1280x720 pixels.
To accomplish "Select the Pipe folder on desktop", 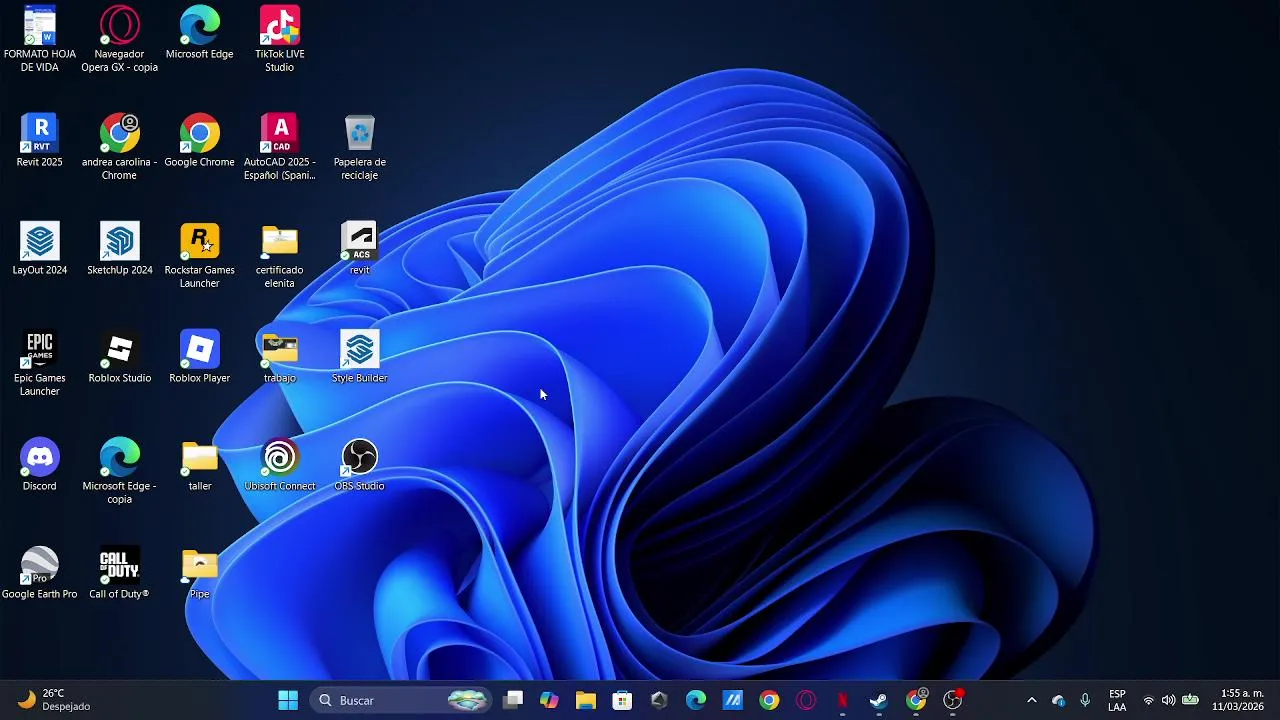I will tap(199, 573).
